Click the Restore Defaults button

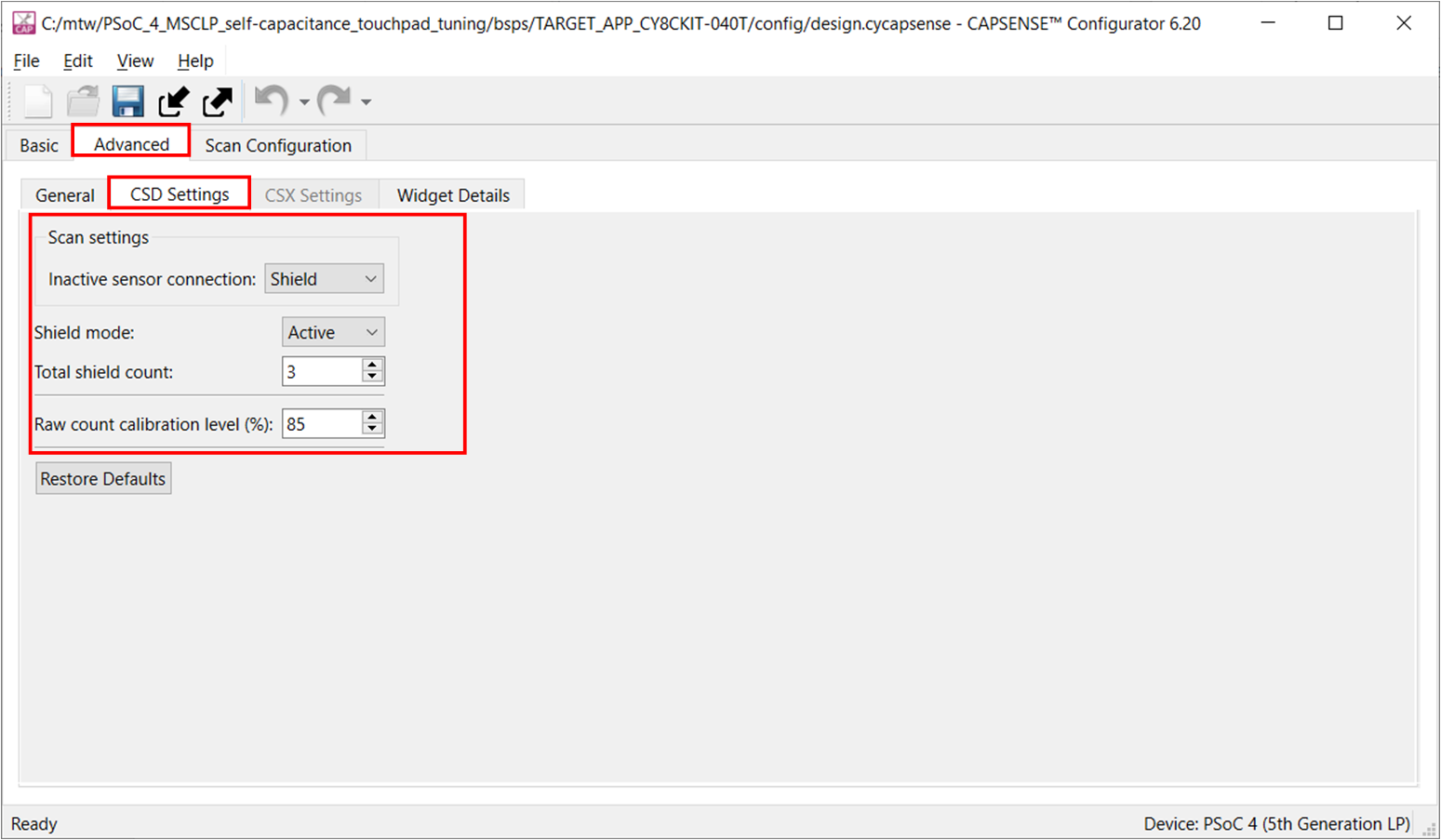coord(103,478)
